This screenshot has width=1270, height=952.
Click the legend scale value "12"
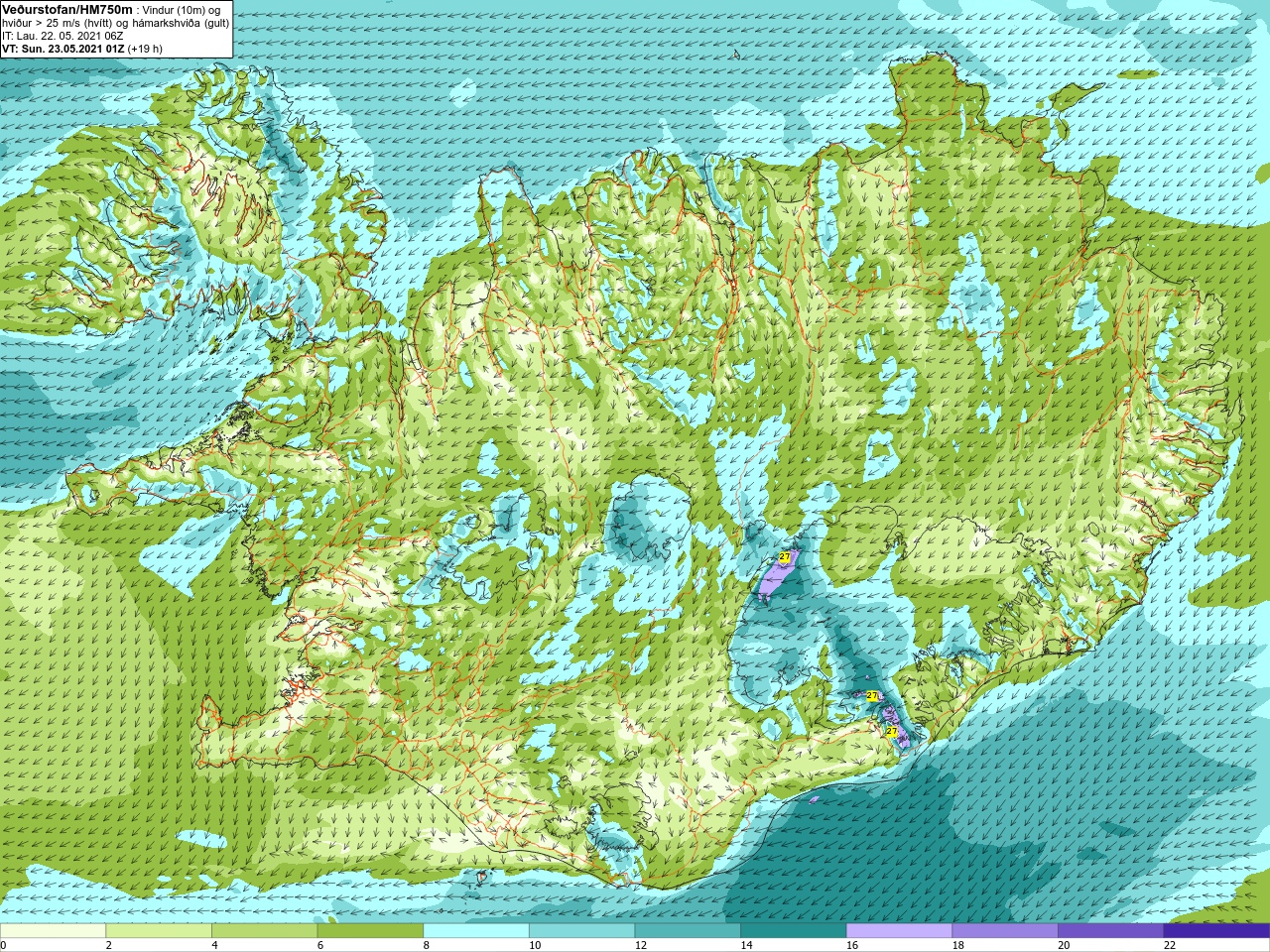point(641,945)
